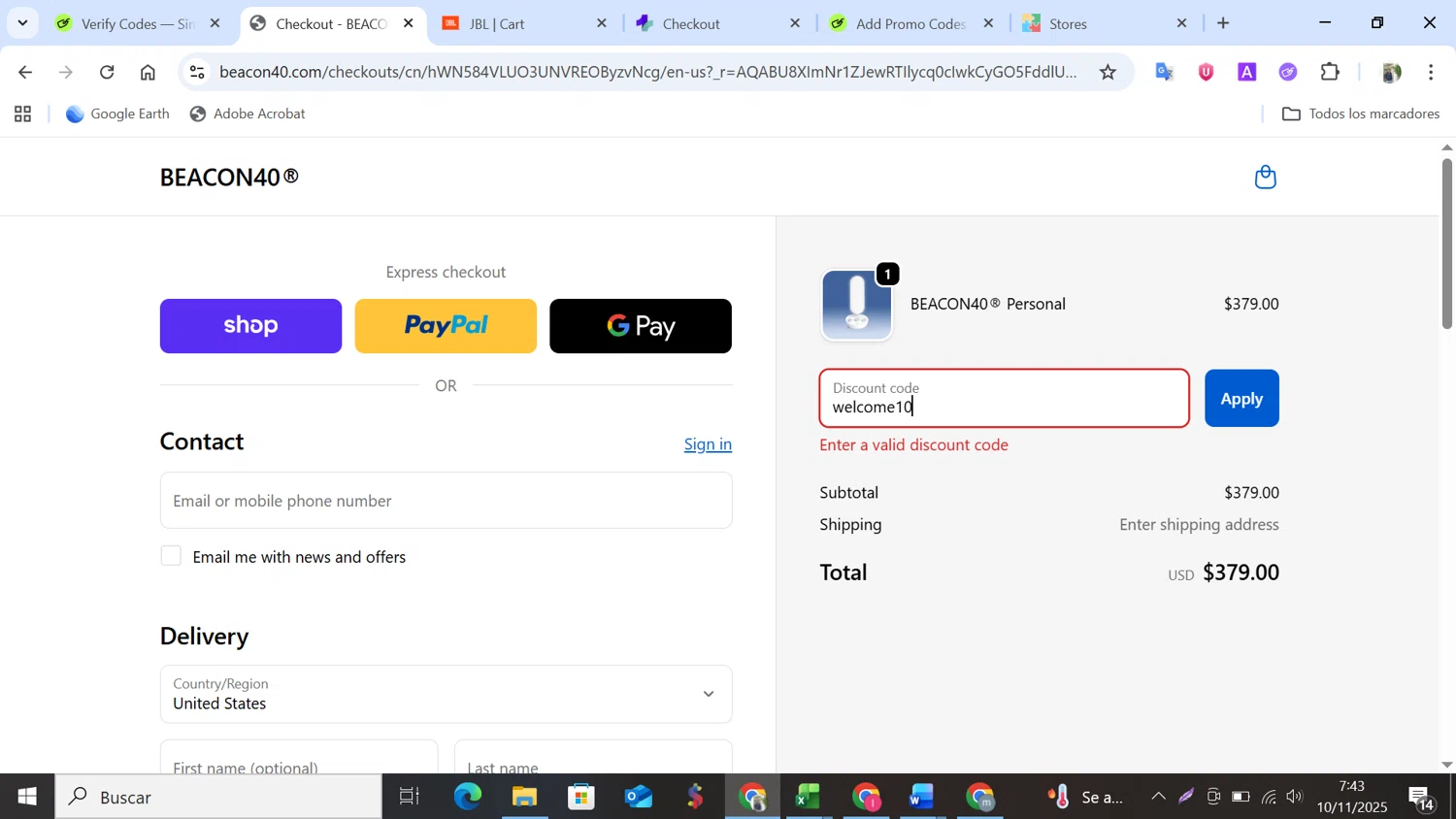The width and height of the screenshot is (1456, 819).
Task: Open the Google Translate extension icon
Action: 1165,72
